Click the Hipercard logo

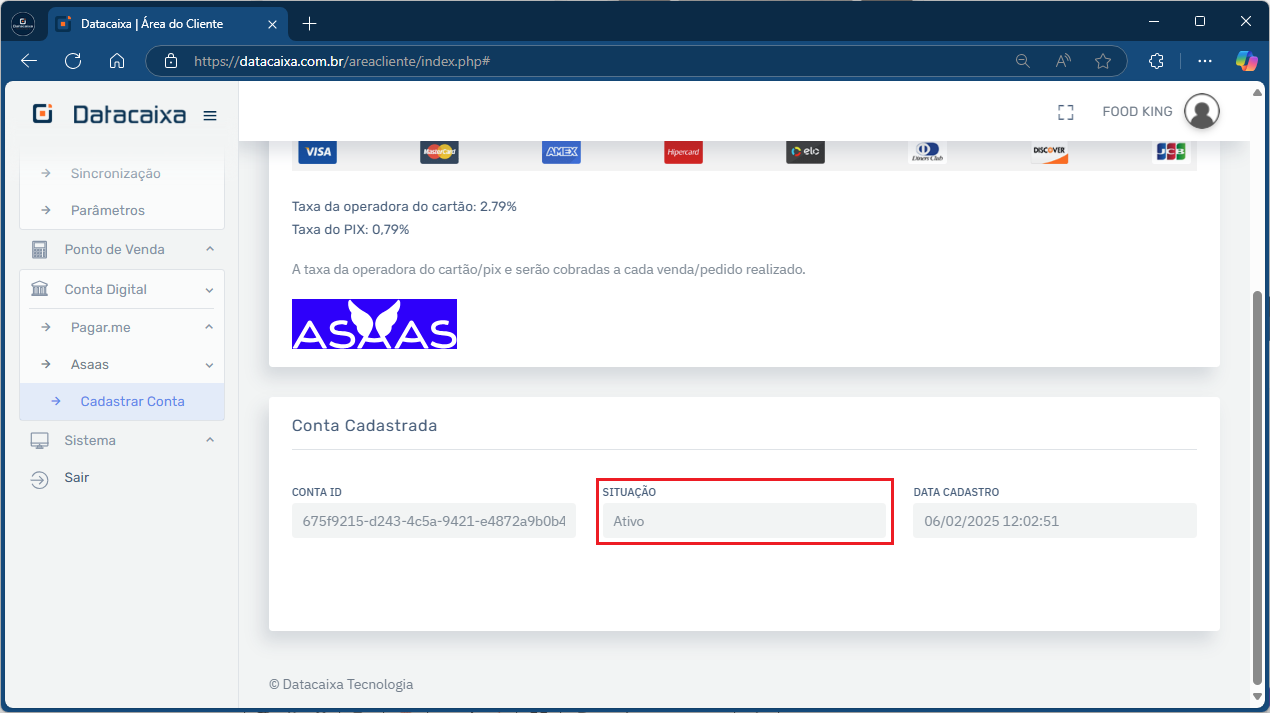683,152
